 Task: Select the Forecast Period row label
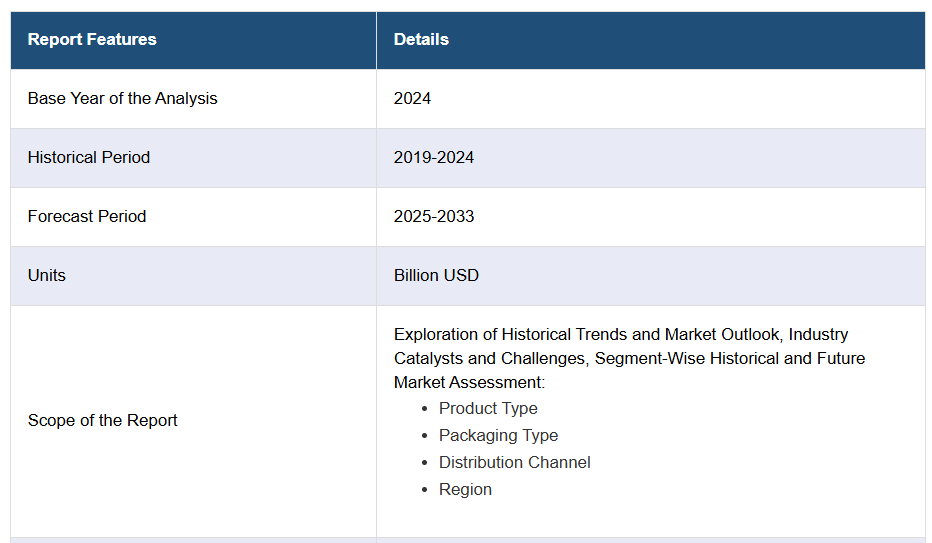coord(87,217)
